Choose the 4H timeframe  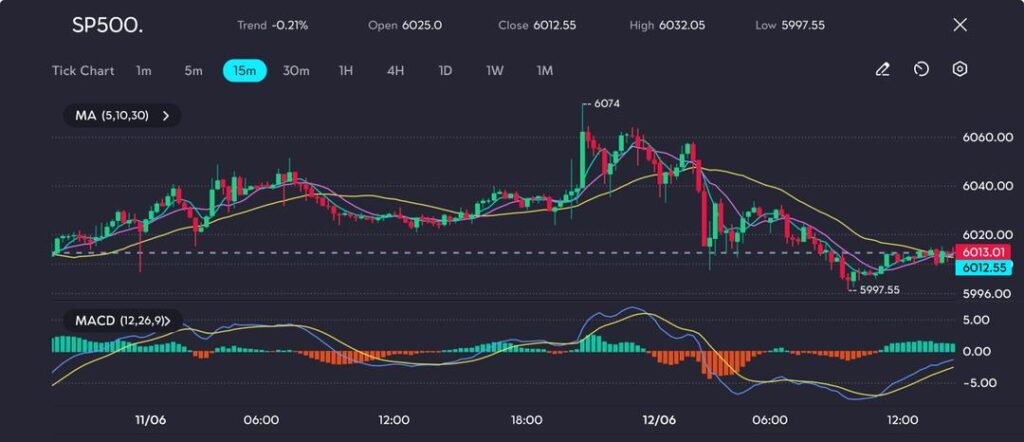[395, 71]
